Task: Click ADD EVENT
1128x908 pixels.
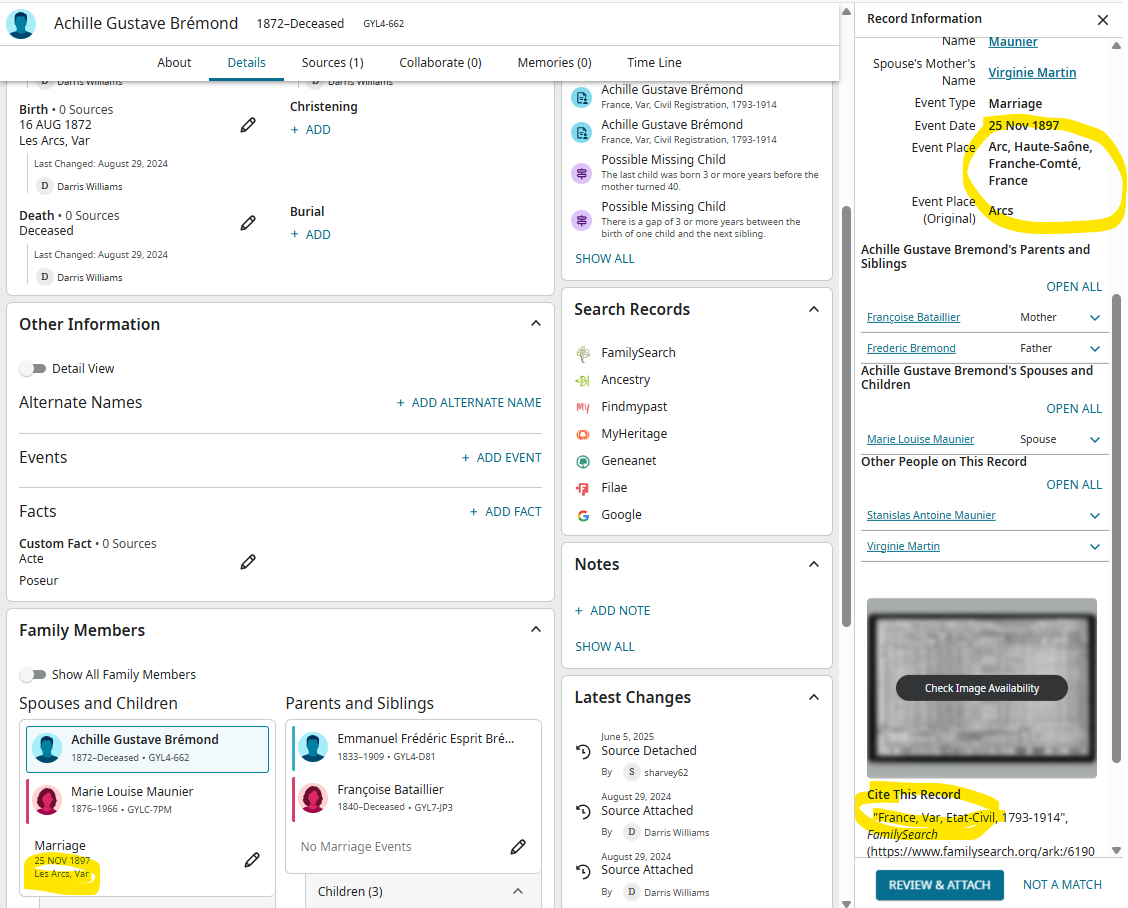Action: tap(501, 458)
